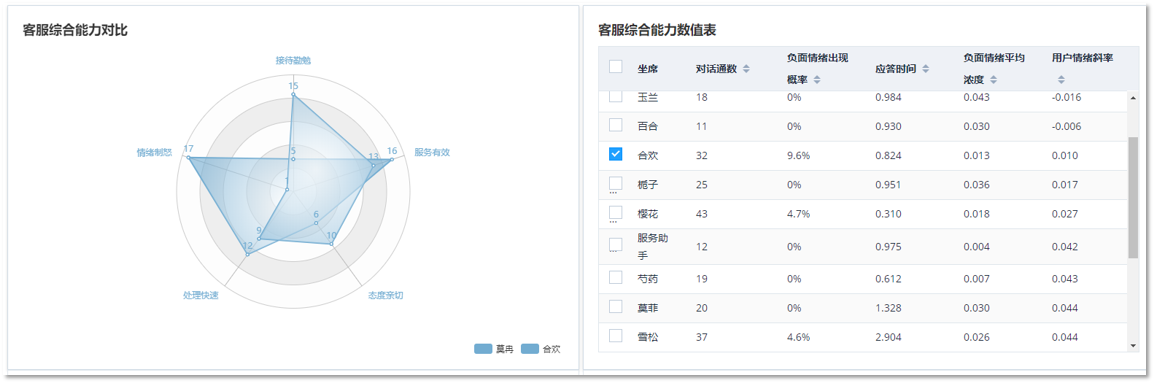Screen dimensions: 1155x384
Task: Sort by 用户情绪斜率 column arrows
Action: (x=1061, y=80)
